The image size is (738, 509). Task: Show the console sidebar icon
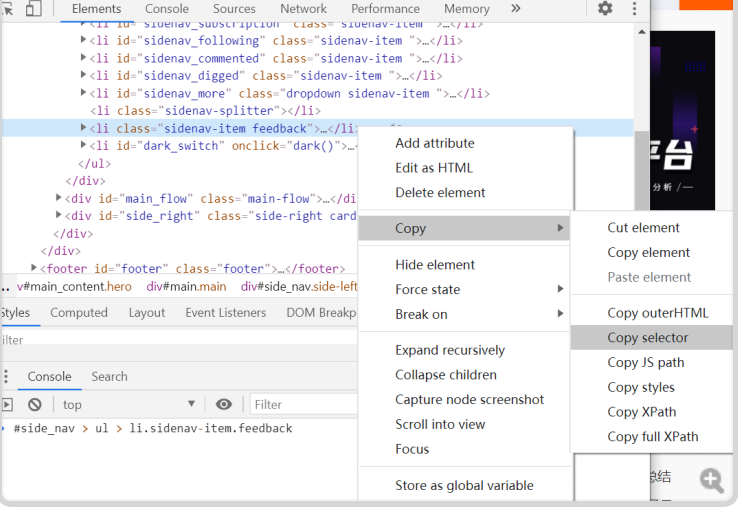point(7,404)
